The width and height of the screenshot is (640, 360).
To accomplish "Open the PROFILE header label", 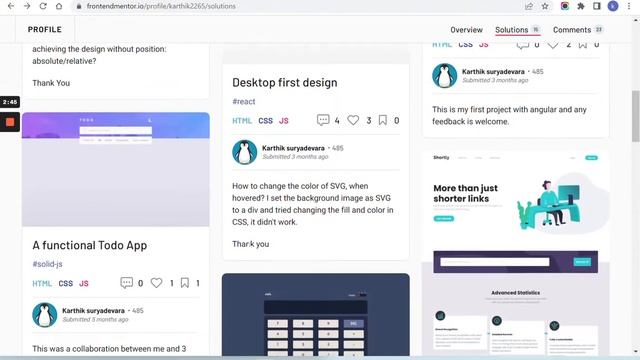I will tap(45, 29).
